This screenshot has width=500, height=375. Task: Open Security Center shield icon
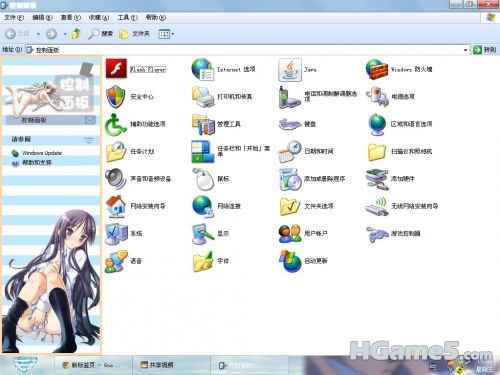115,97
